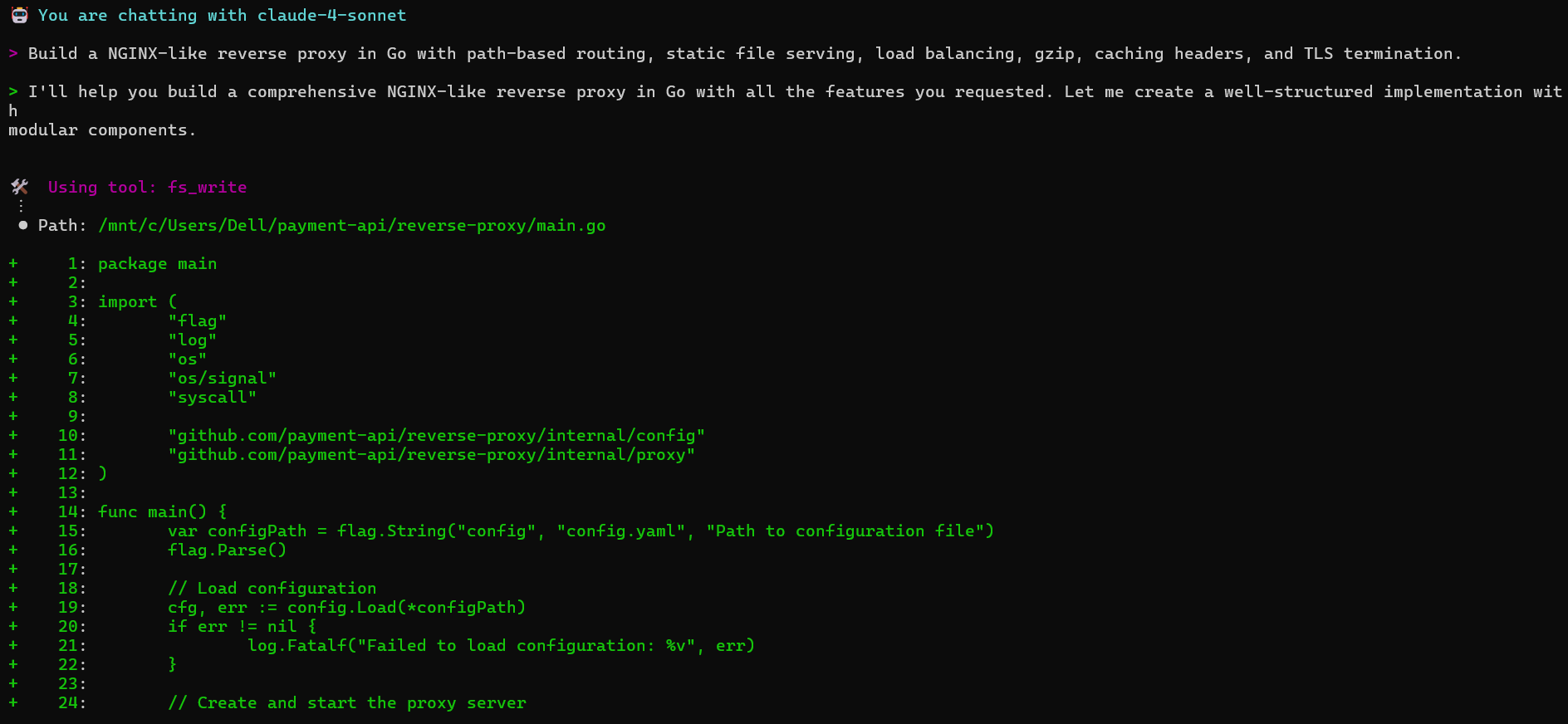Click the "fs_write" tool name

pyautogui.click(x=207, y=187)
